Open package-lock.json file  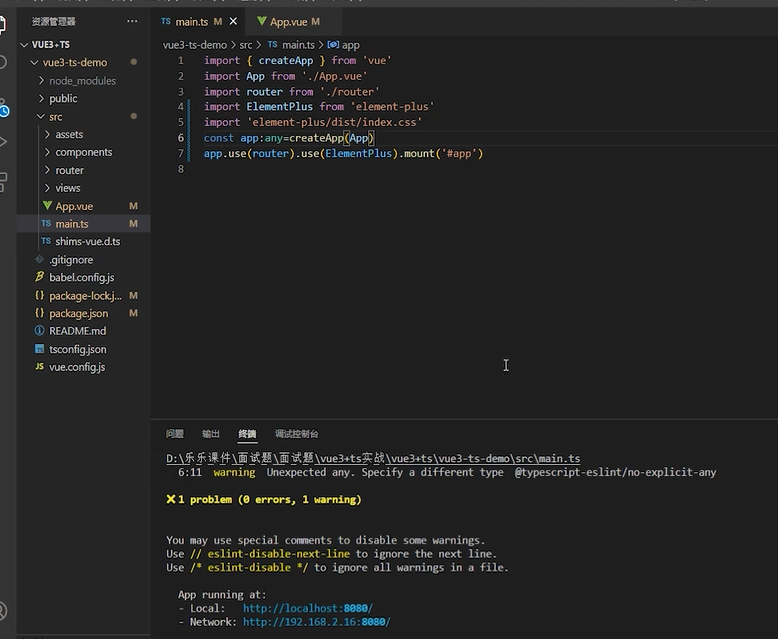click(83, 296)
